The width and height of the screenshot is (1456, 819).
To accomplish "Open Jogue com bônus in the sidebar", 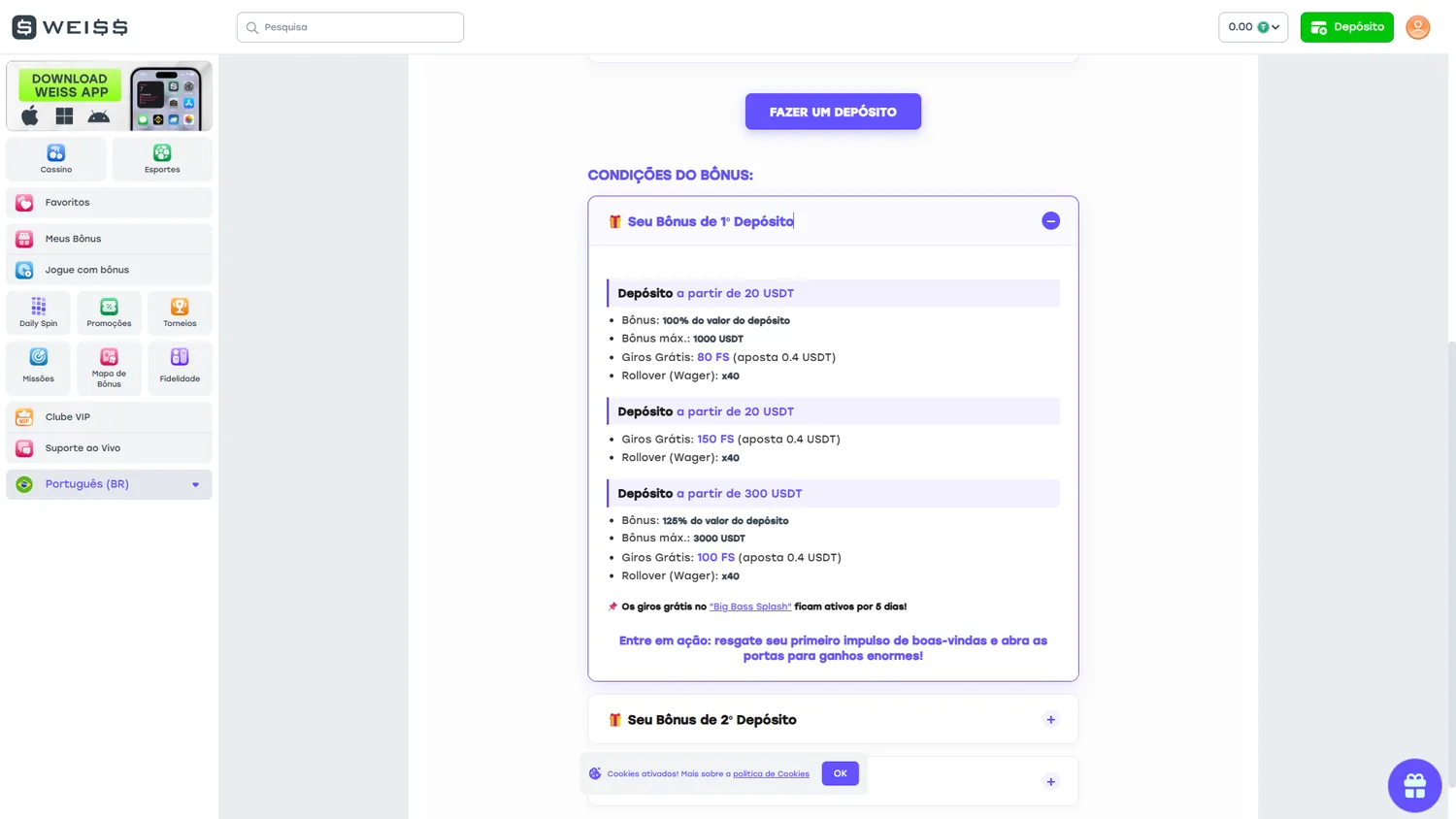I will coord(109,270).
